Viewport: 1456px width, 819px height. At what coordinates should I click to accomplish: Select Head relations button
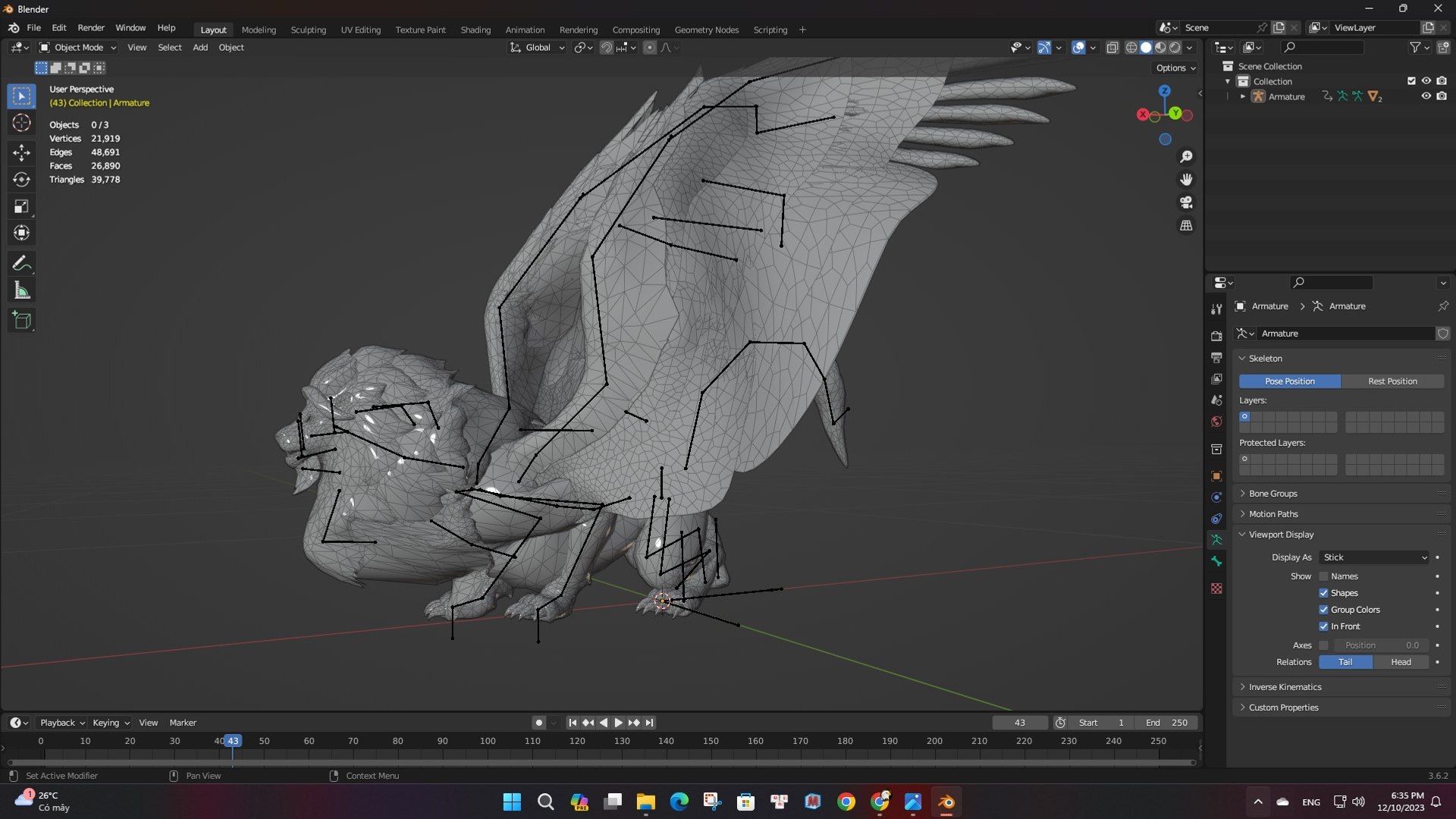[x=1401, y=662]
